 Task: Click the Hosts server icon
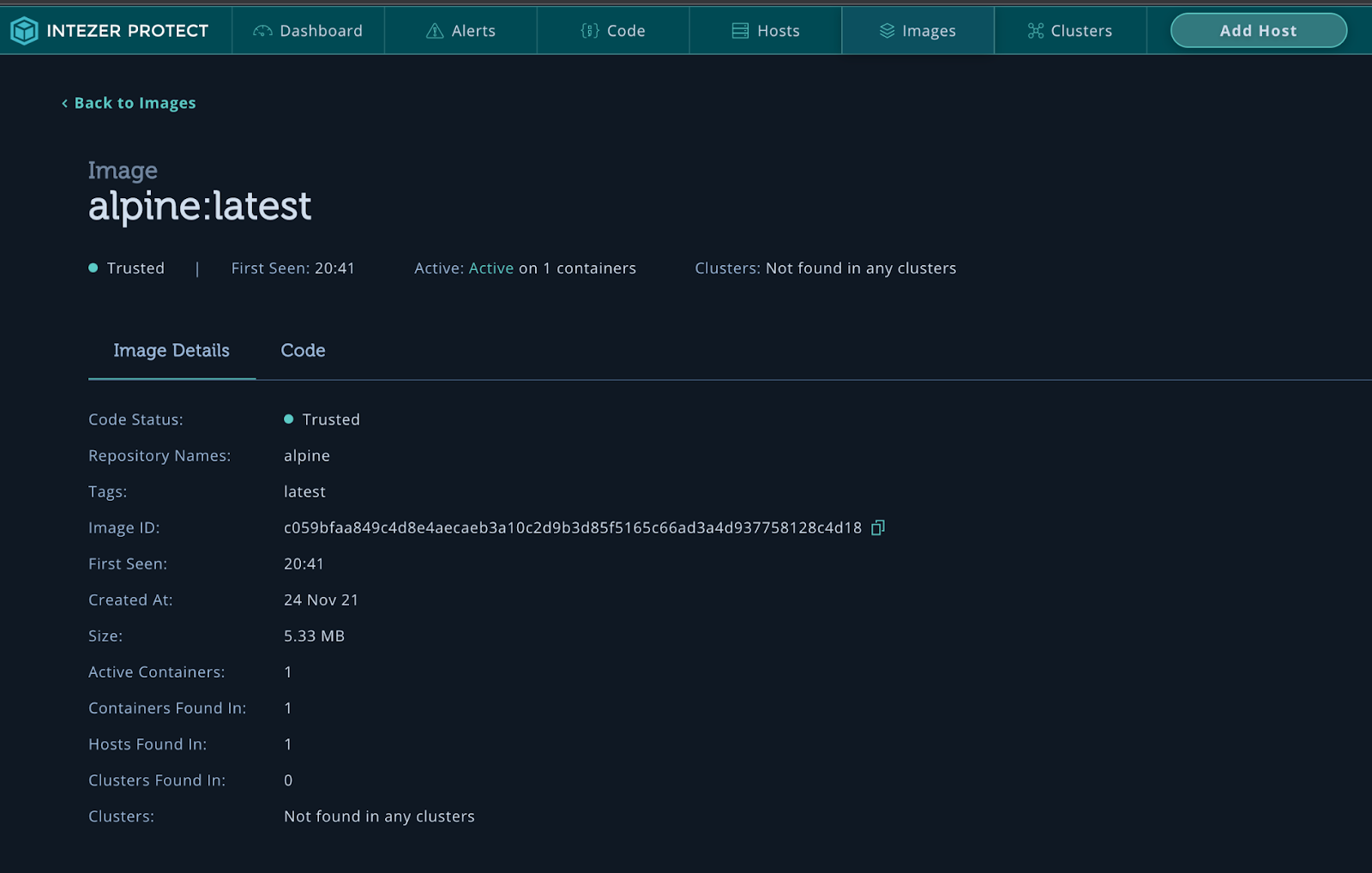coord(740,31)
